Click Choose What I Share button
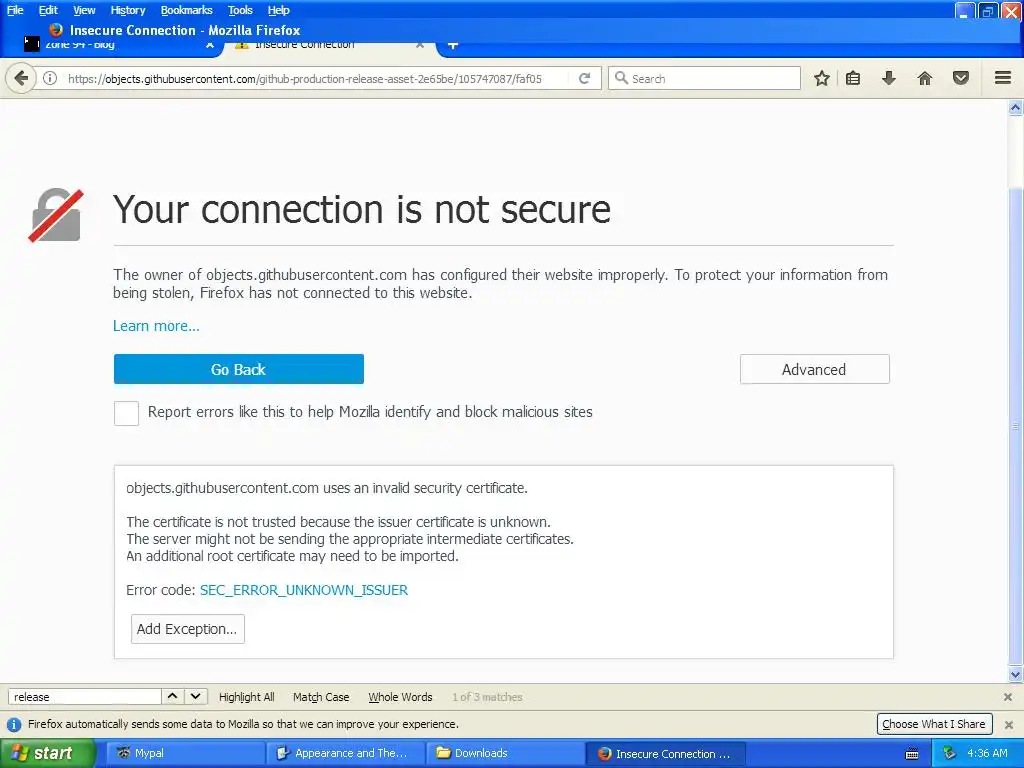The height and width of the screenshot is (768, 1024). (934, 724)
